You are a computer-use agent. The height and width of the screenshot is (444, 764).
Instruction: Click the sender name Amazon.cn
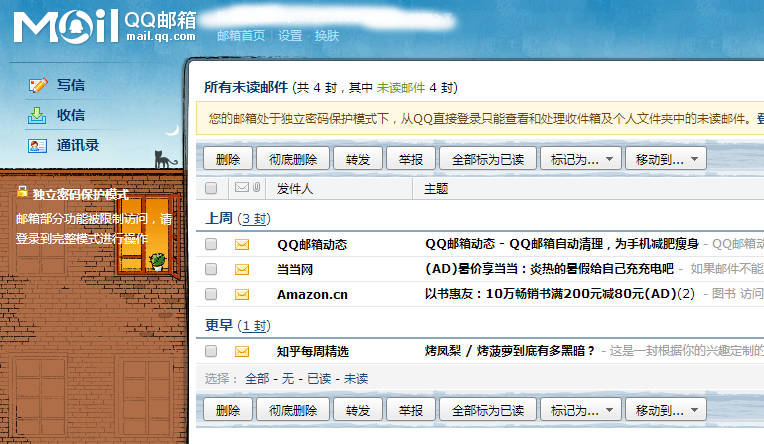click(x=312, y=294)
